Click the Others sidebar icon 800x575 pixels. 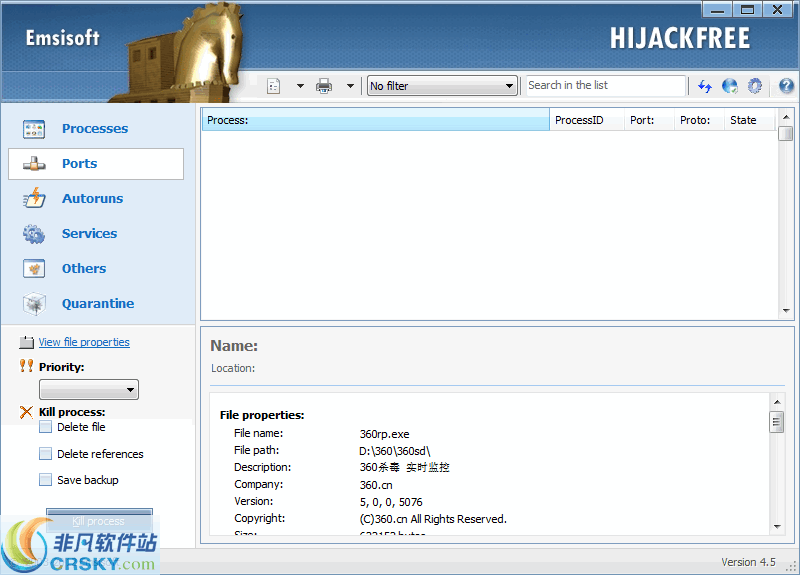(x=34, y=268)
